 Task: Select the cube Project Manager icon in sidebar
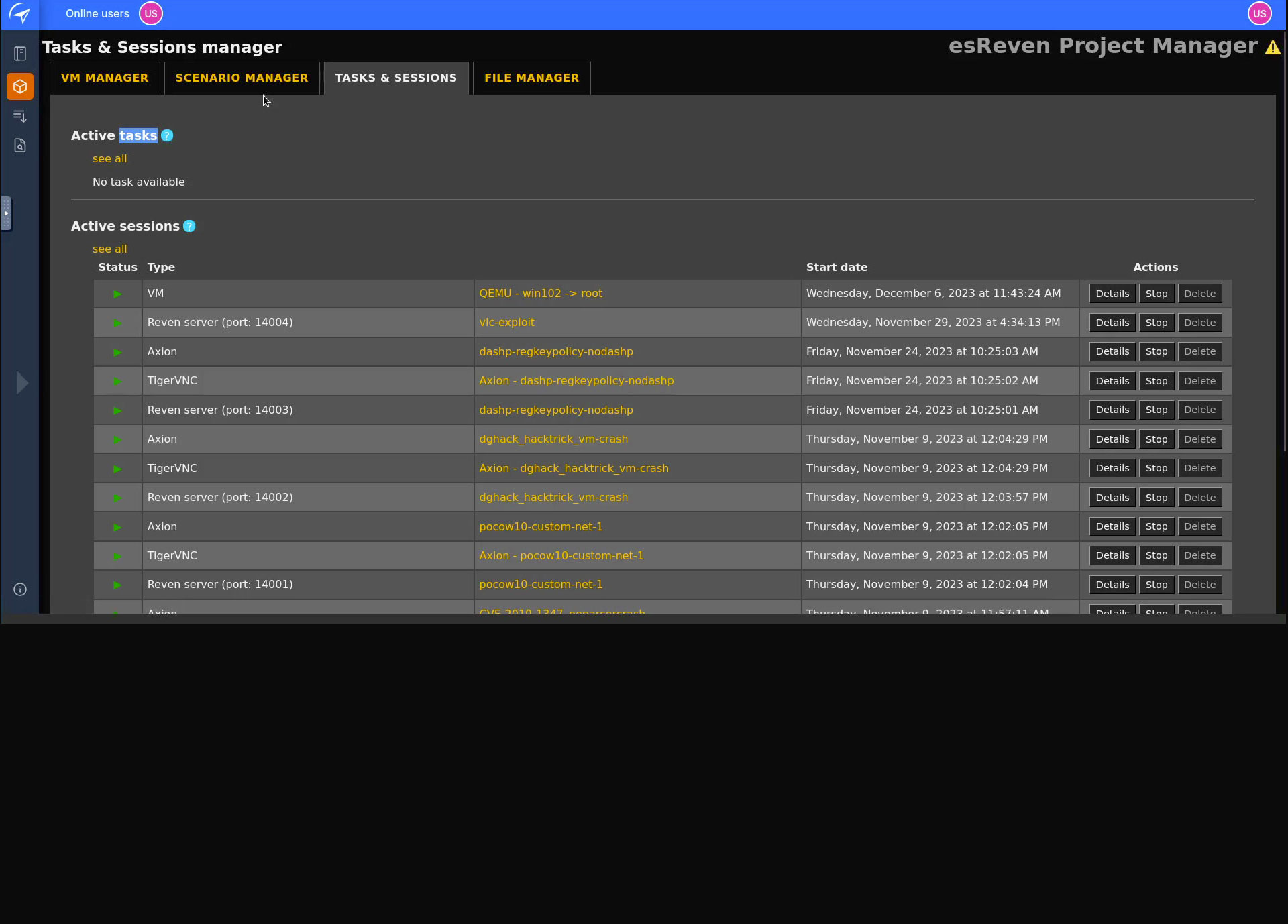click(x=20, y=86)
